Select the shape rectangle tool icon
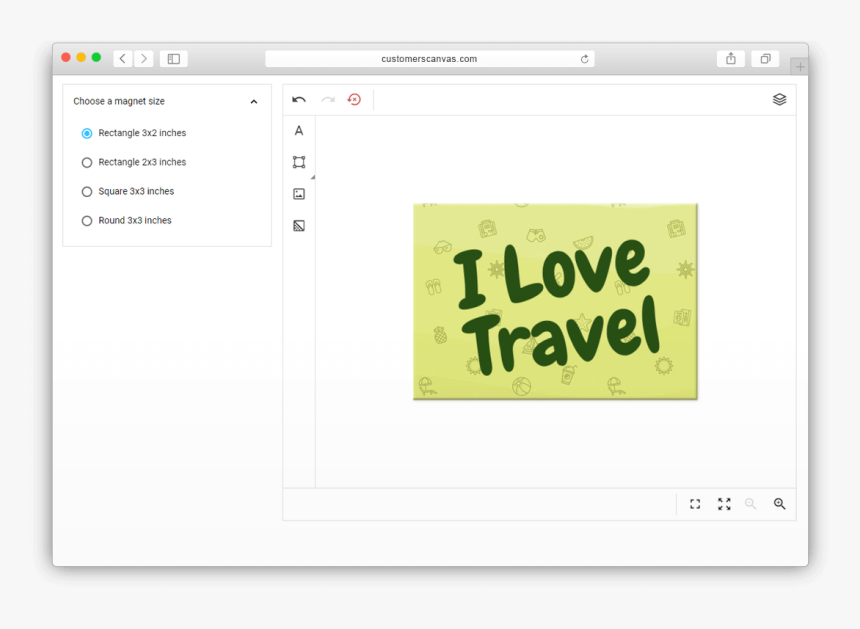860x629 pixels. 299,162
